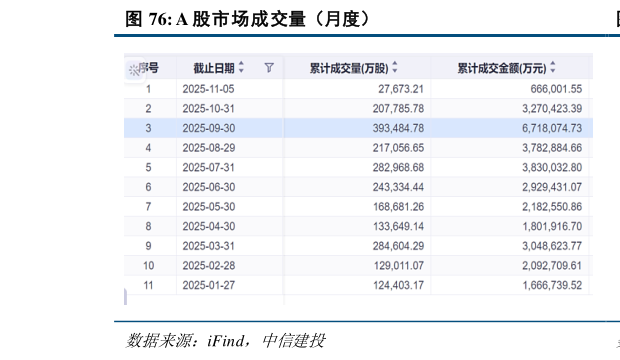Click volume value 168,681.26
The width and height of the screenshot is (620, 360).
coord(399,207)
